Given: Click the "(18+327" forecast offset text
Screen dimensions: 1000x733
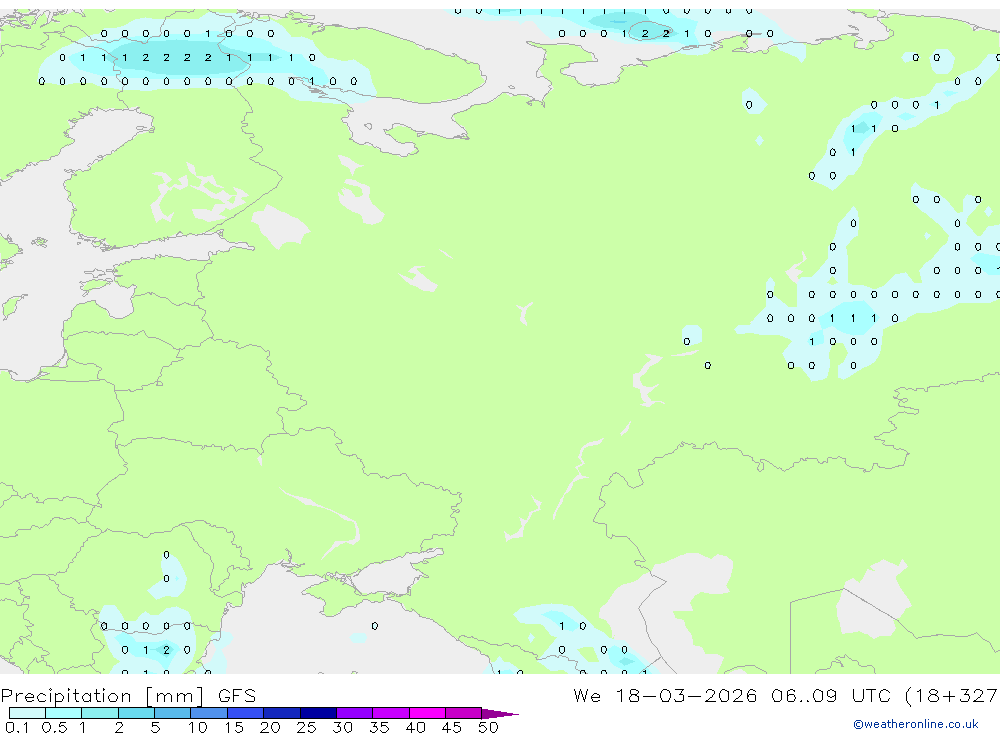Looking at the screenshot, I should [x=952, y=696].
